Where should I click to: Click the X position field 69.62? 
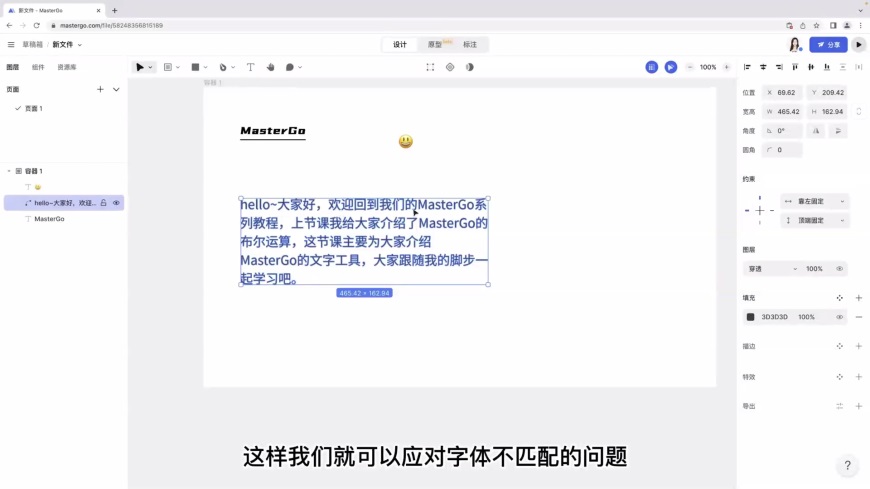[x=782, y=93]
